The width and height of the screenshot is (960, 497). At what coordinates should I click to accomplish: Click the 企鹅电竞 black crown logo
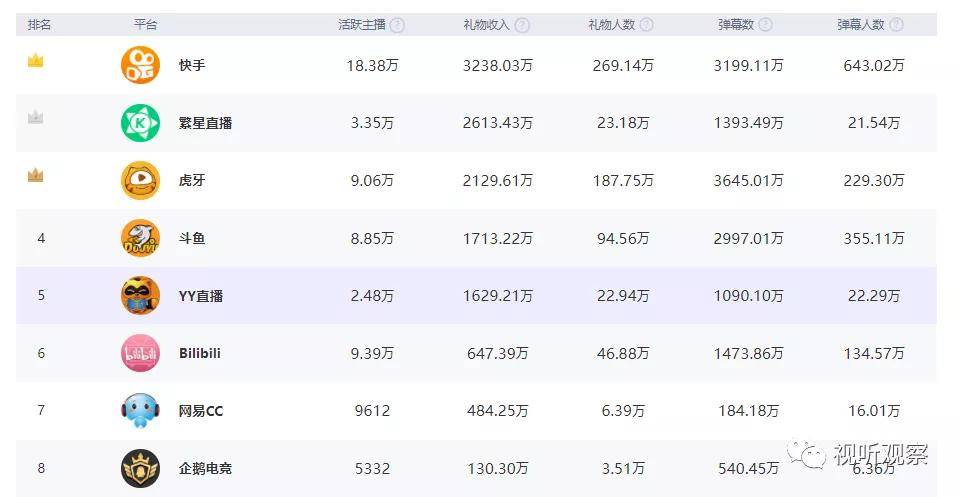(140, 468)
